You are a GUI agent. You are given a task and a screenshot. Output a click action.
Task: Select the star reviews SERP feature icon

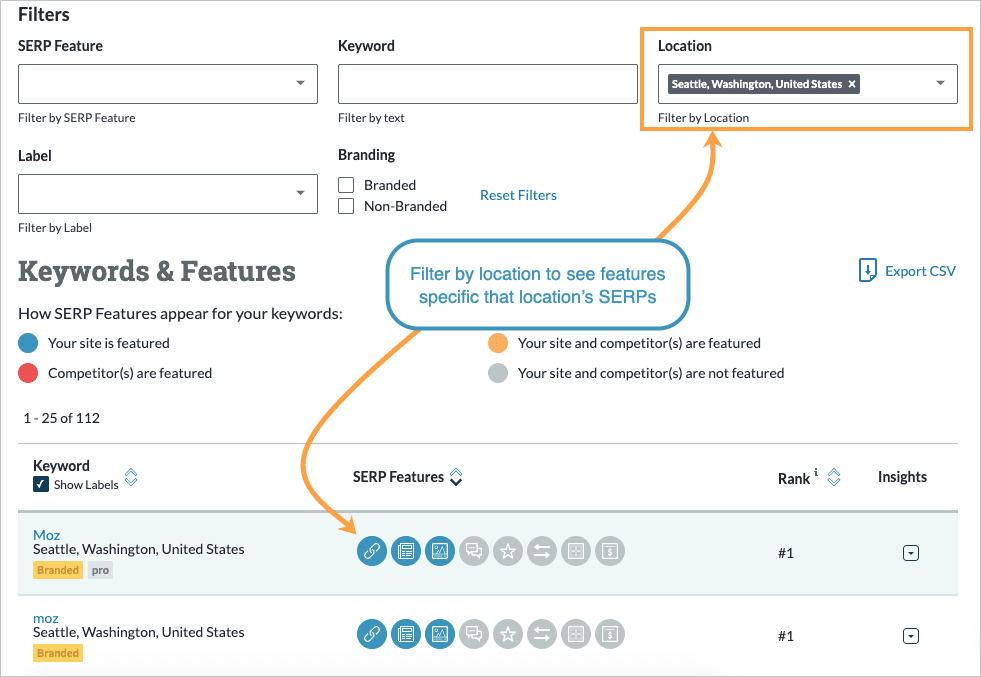tap(507, 551)
